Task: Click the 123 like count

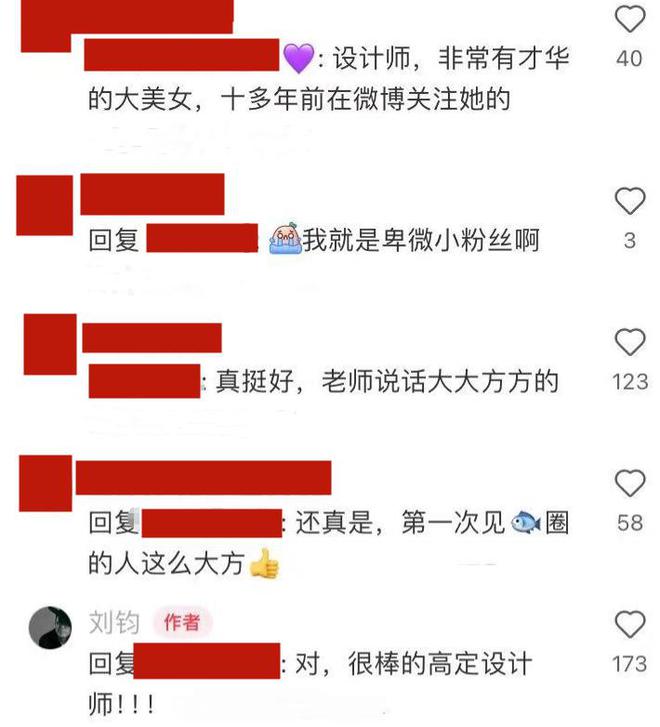Action: click(x=630, y=382)
